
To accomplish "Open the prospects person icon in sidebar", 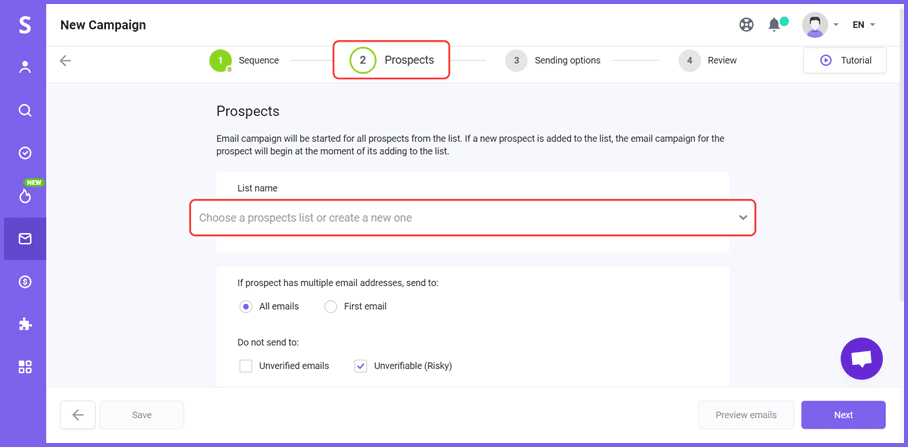I will point(25,68).
